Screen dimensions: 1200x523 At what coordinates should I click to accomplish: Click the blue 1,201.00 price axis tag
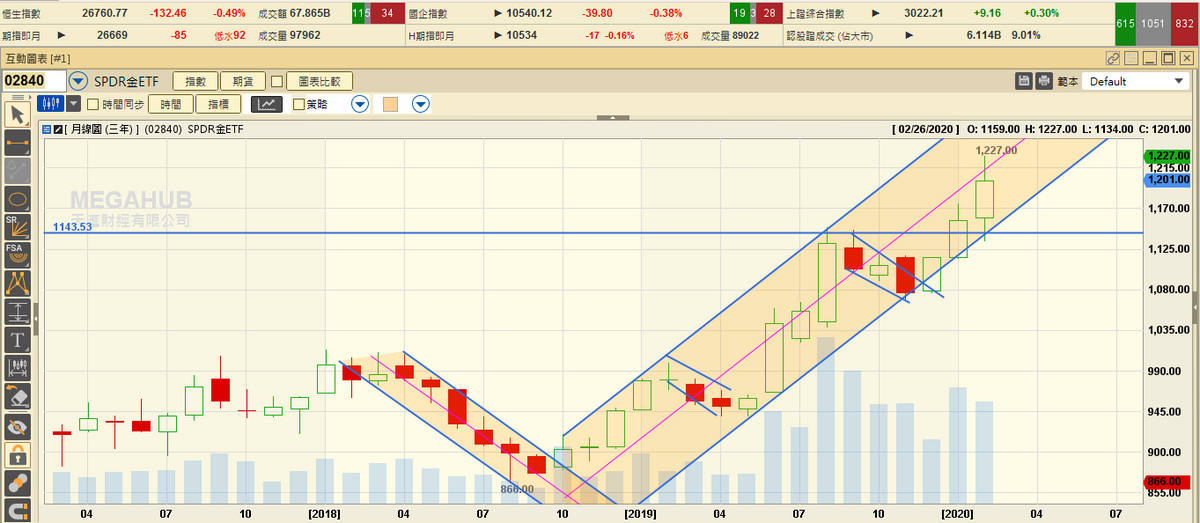click(1168, 179)
